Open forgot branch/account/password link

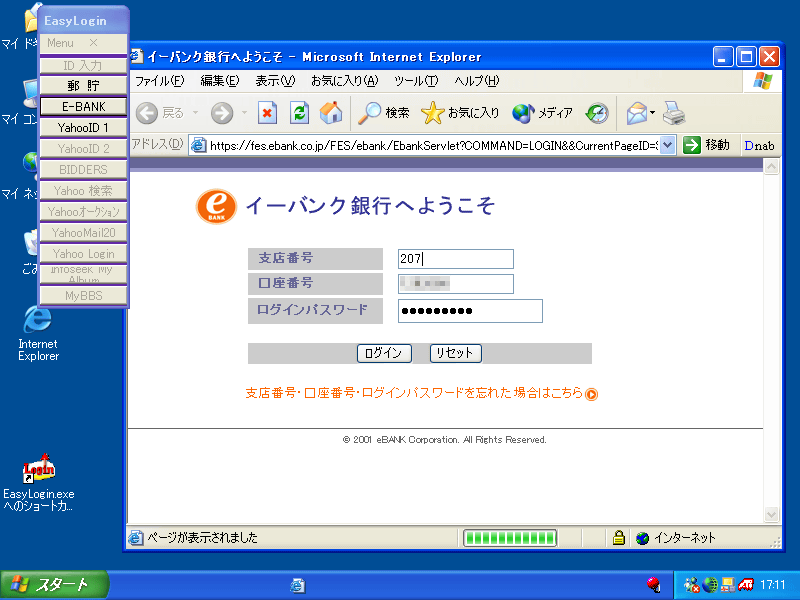click(414, 393)
